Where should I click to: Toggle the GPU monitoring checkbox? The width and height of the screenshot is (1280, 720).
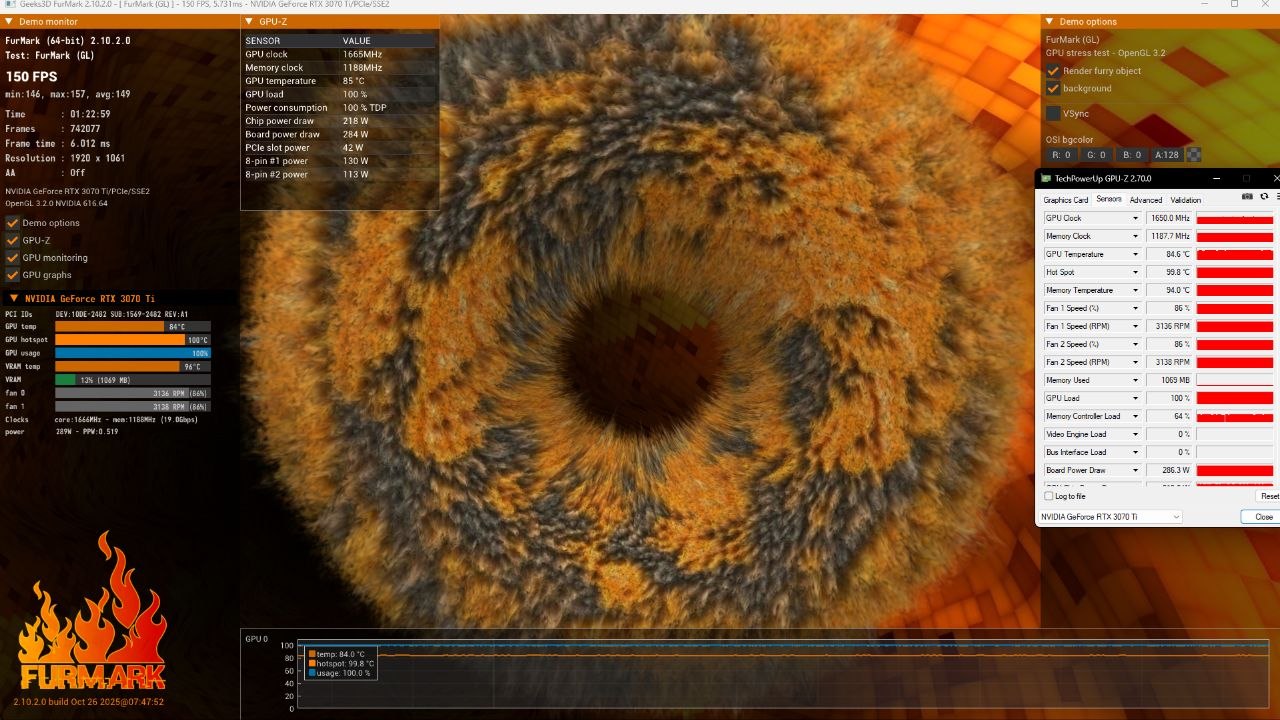[13, 257]
